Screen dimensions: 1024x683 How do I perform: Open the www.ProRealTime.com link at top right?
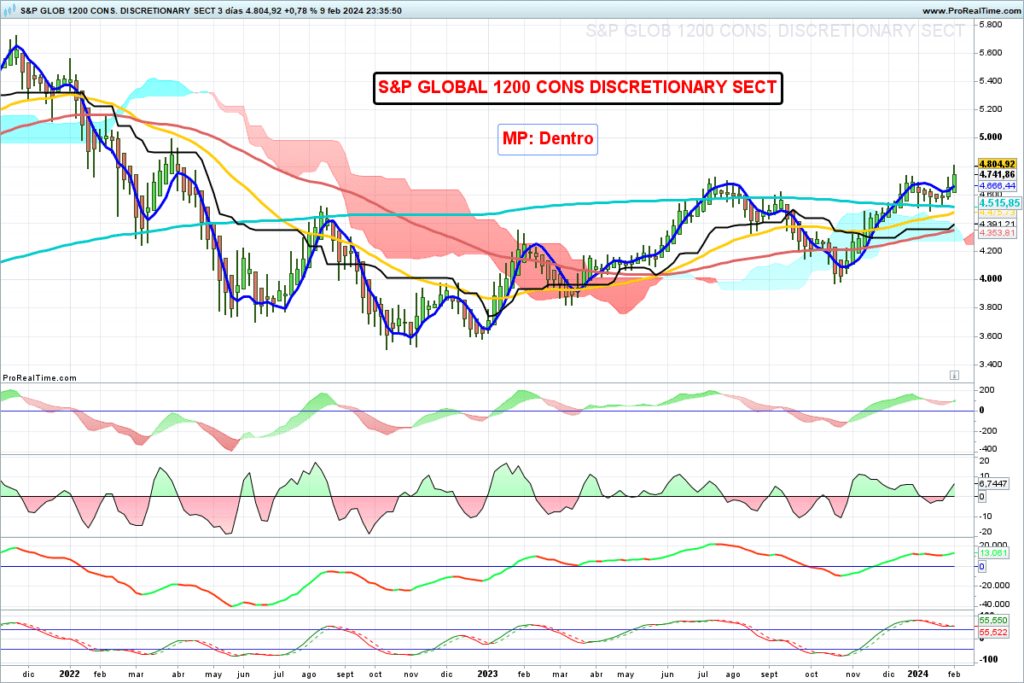tap(970, 11)
